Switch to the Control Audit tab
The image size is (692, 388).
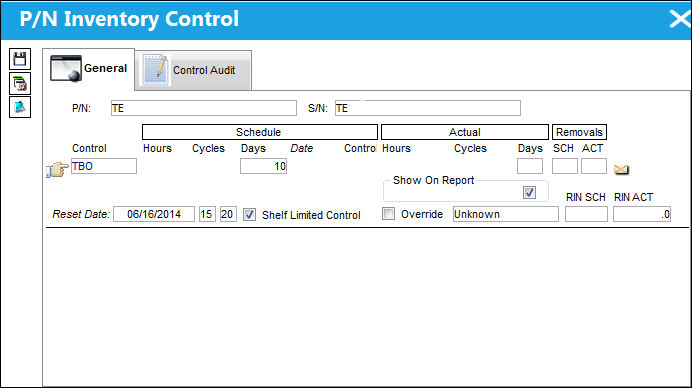point(194,70)
